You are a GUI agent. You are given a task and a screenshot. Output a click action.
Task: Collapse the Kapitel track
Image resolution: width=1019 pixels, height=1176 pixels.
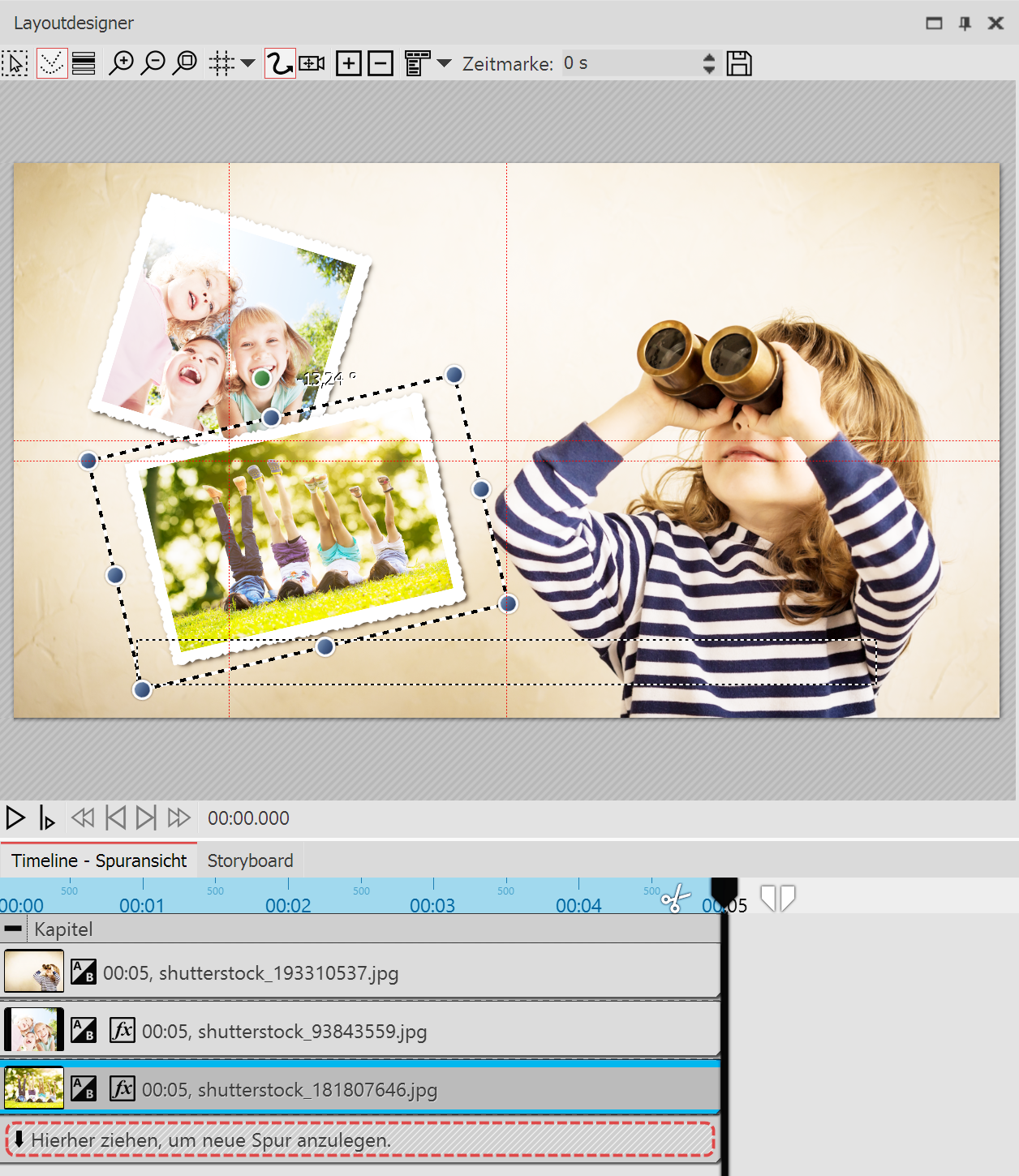[x=13, y=928]
